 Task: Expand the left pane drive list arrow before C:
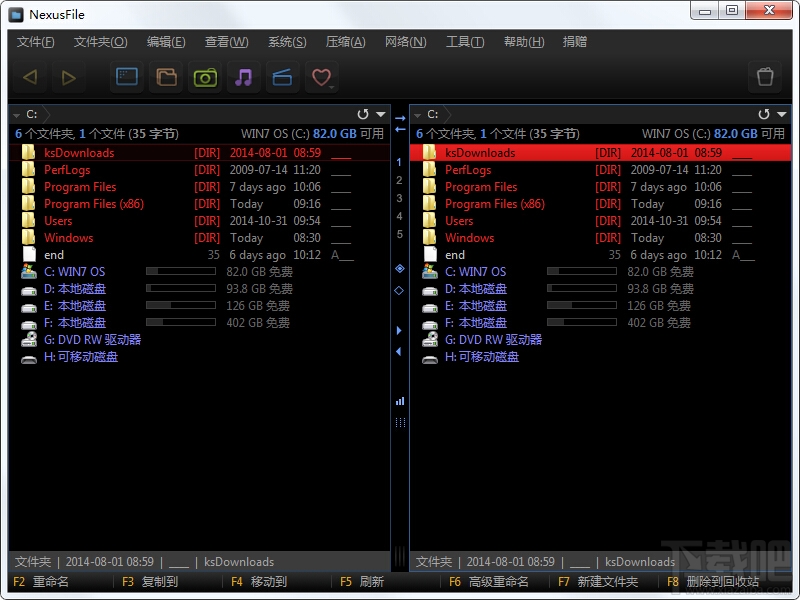17,115
